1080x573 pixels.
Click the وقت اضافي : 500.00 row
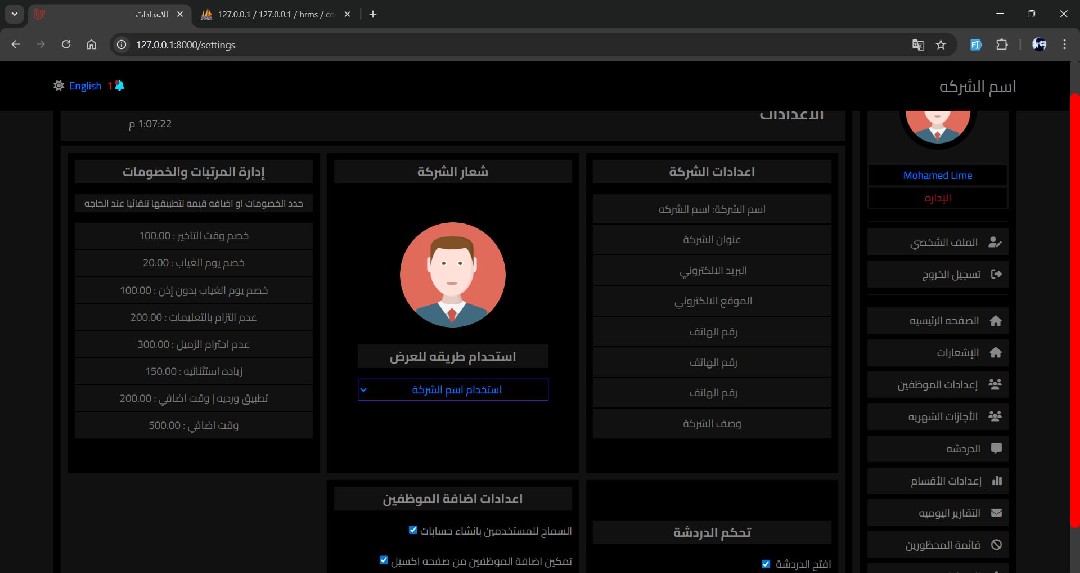(194, 425)
